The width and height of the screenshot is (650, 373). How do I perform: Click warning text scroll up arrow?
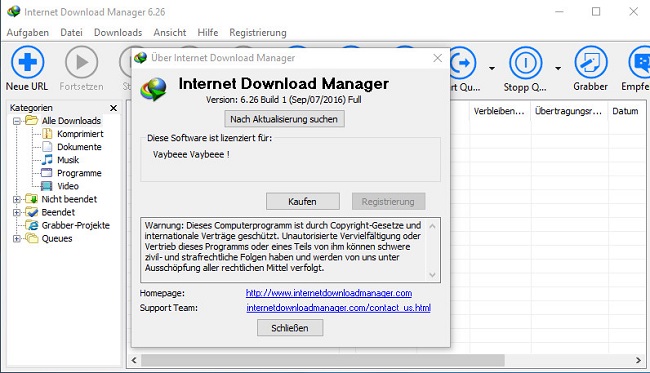point(432,226)
